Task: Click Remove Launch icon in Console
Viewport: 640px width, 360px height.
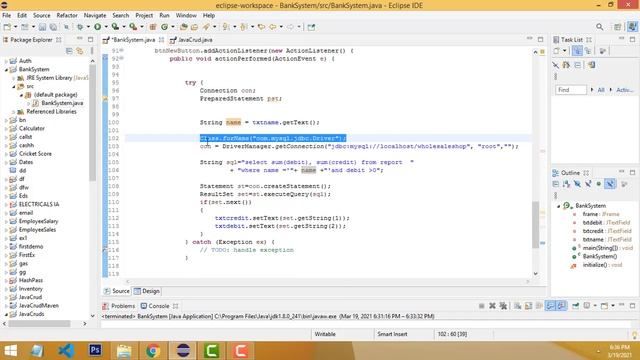Action: [x=492, y=306]
